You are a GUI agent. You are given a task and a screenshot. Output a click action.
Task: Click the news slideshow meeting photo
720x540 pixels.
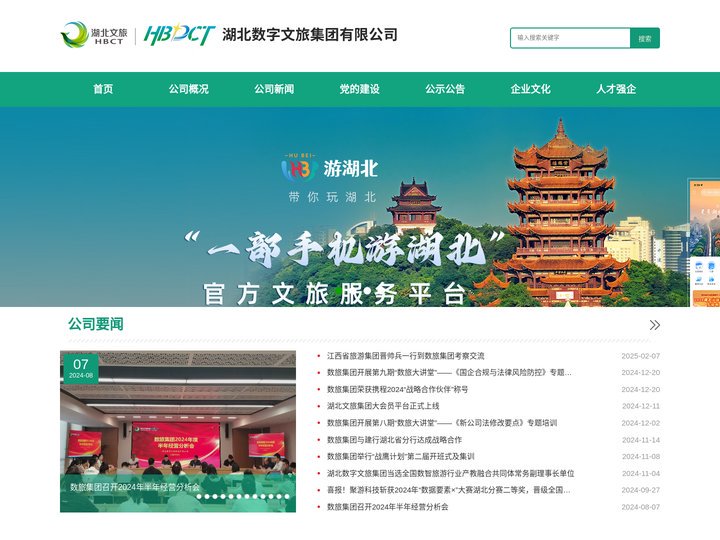point(178,431)
